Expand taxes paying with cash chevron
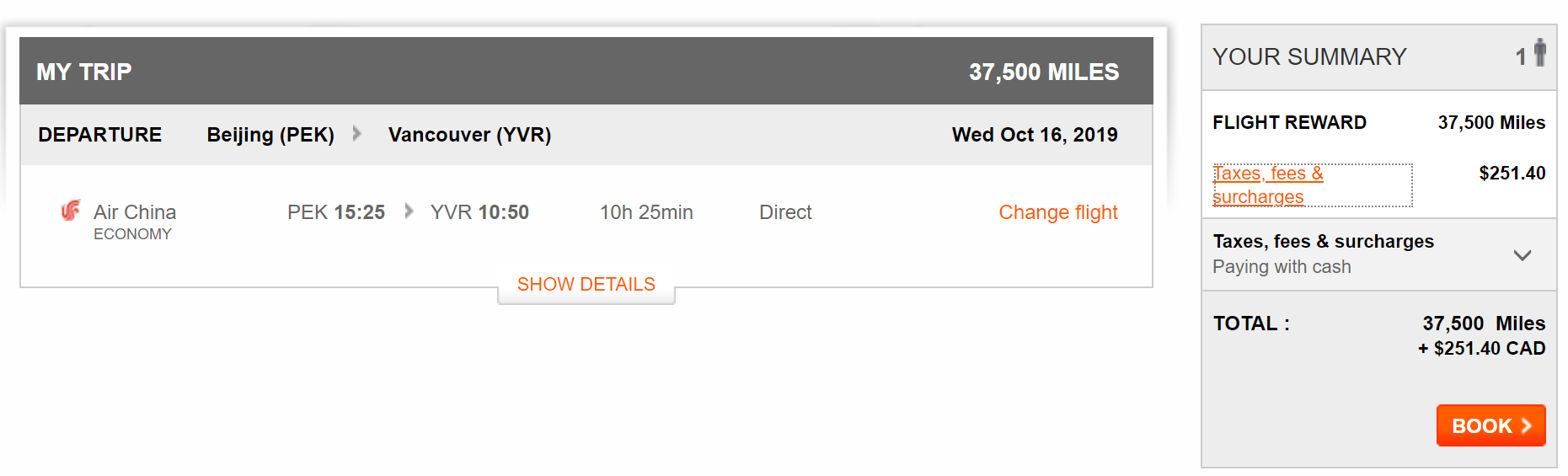1568x476 pixels. point(1522,254)
